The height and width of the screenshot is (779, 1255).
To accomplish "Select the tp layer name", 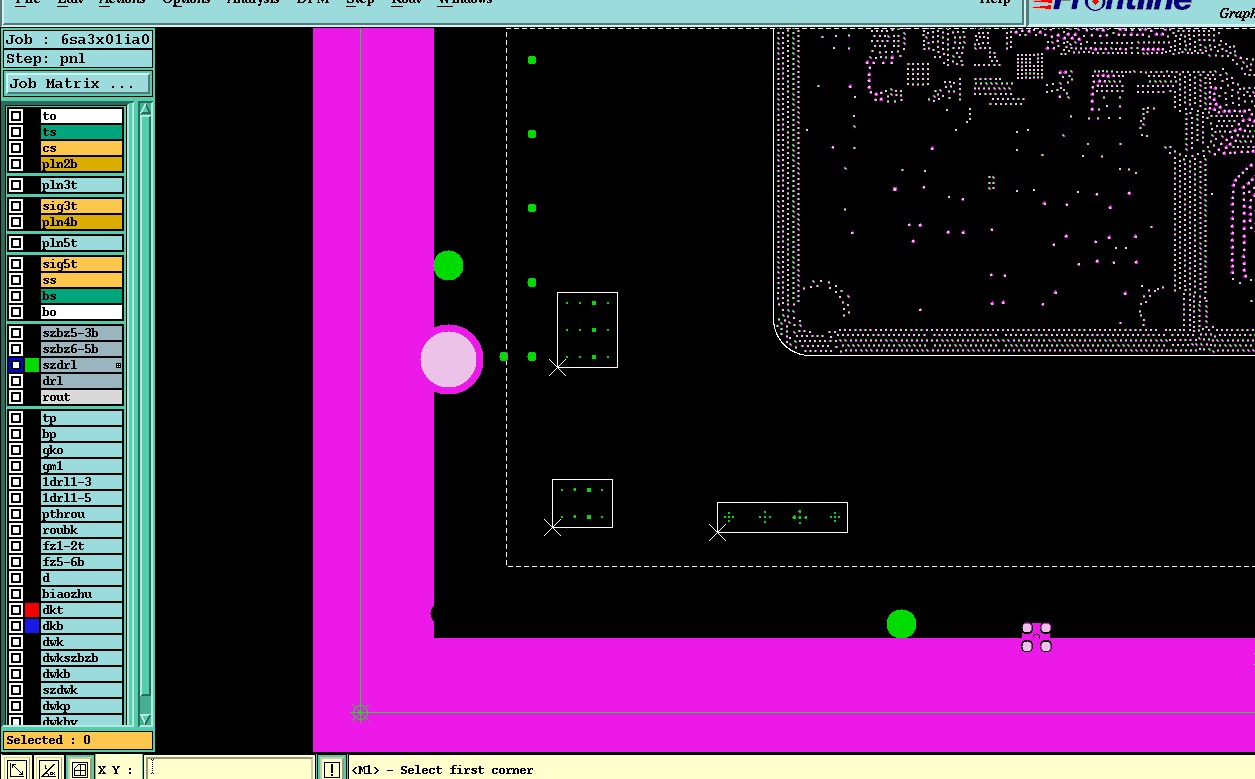I will click(82, 418).
